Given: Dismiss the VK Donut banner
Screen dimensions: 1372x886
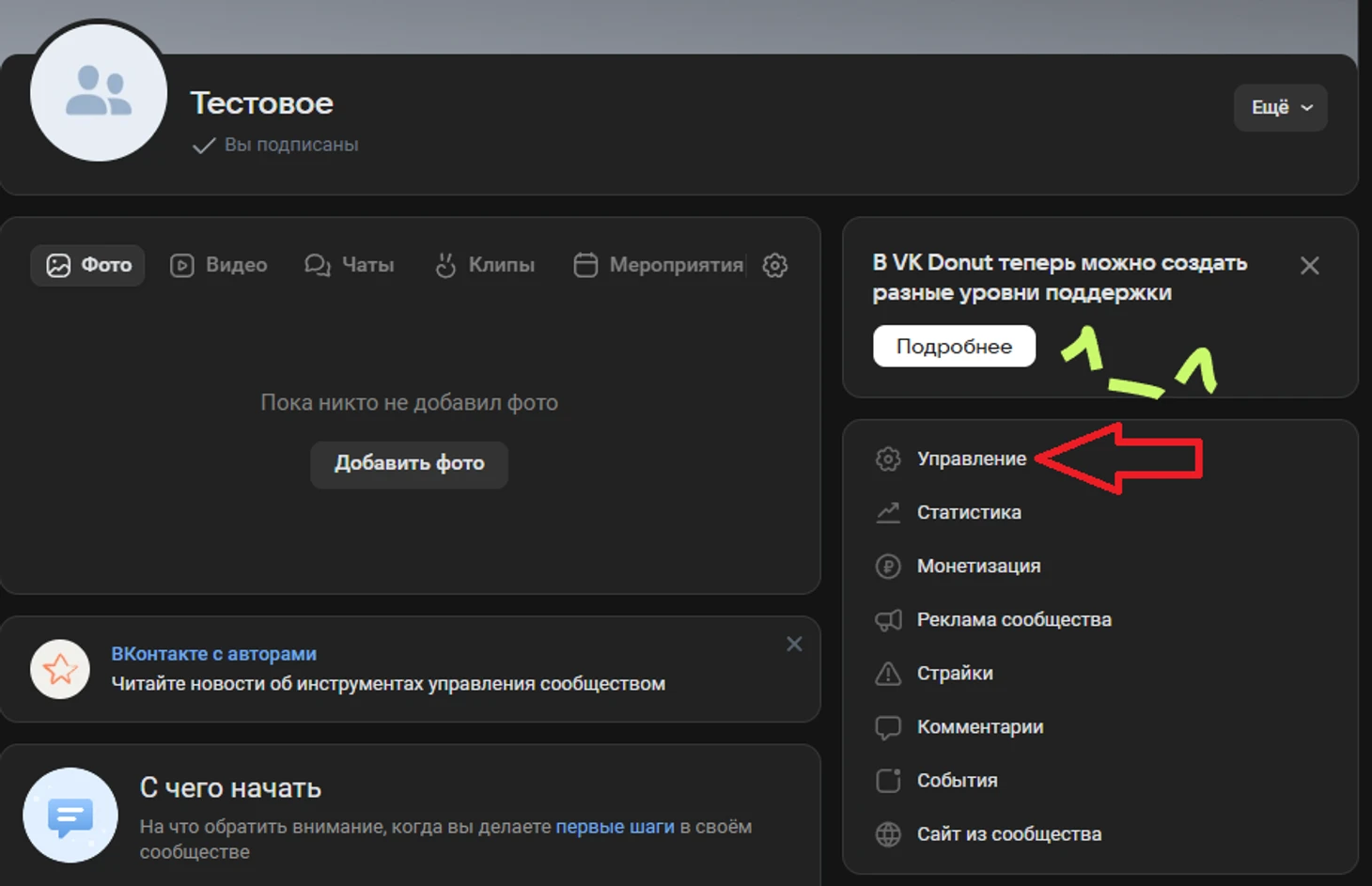Looking at the screenshot, I should pyautogui.click(x=1309, y=266).
